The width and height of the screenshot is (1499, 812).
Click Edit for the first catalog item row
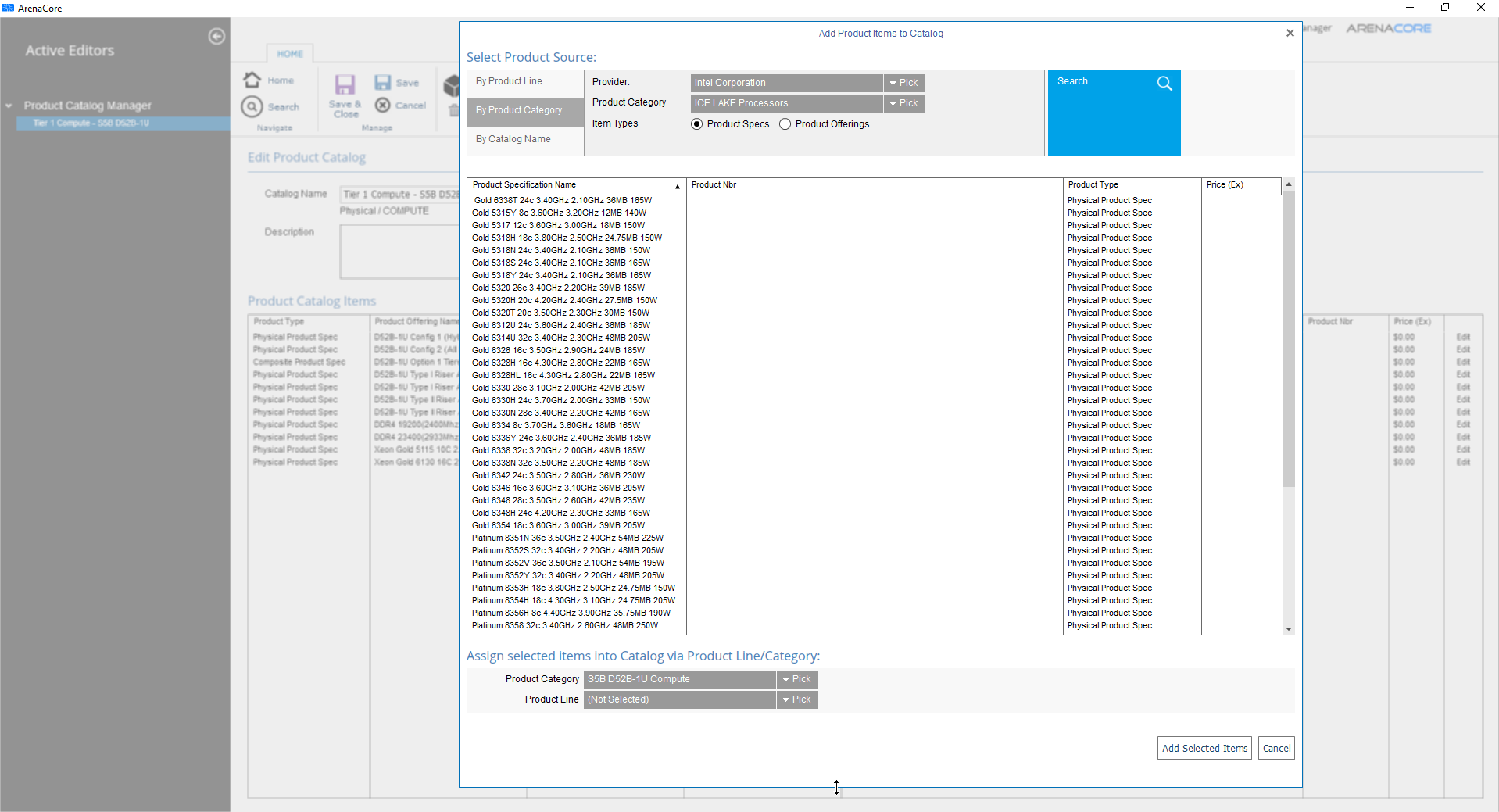click(x=1463, y=338)
